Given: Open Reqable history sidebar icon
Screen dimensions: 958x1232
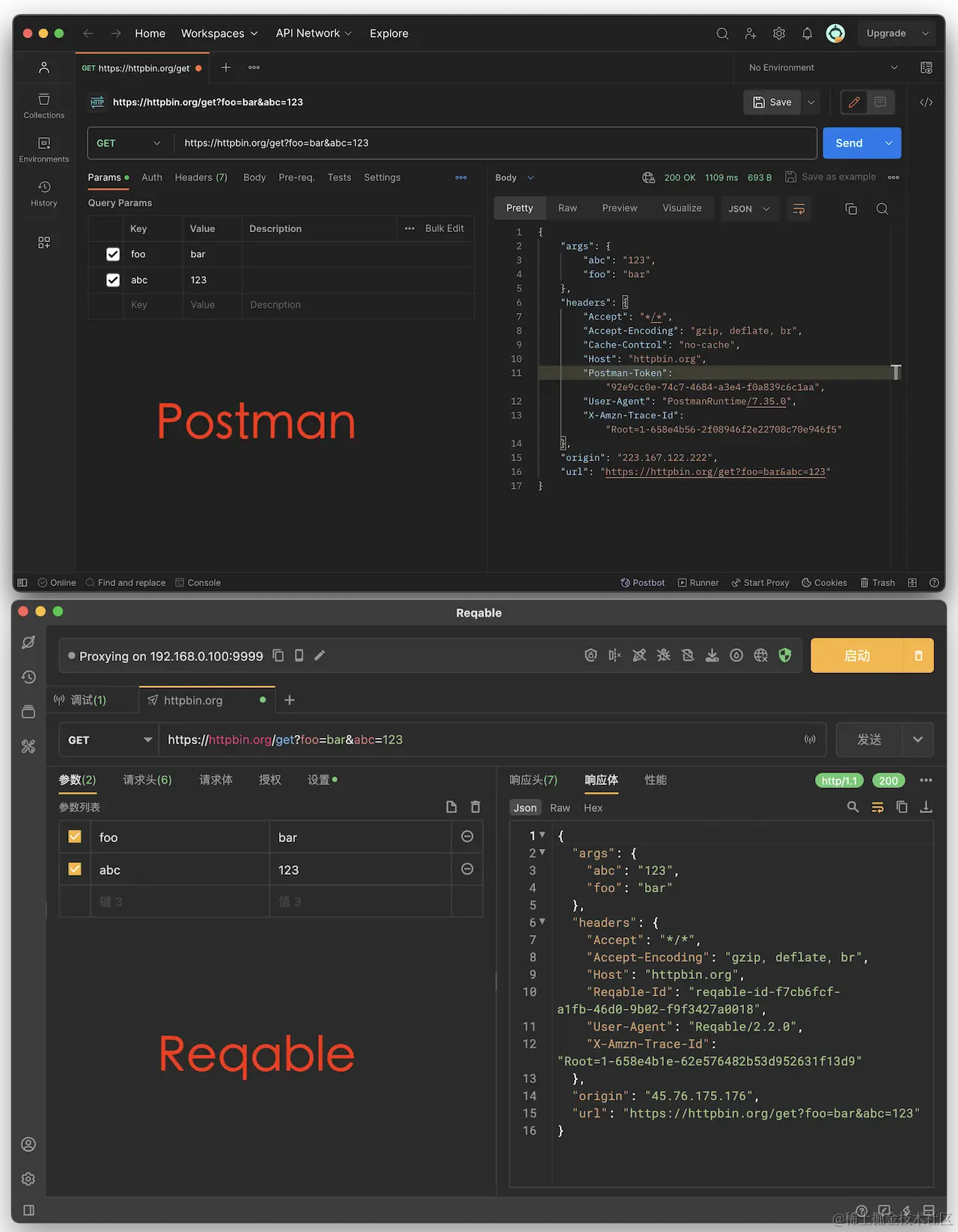Looking at the screenshot, I should (28, 677).
